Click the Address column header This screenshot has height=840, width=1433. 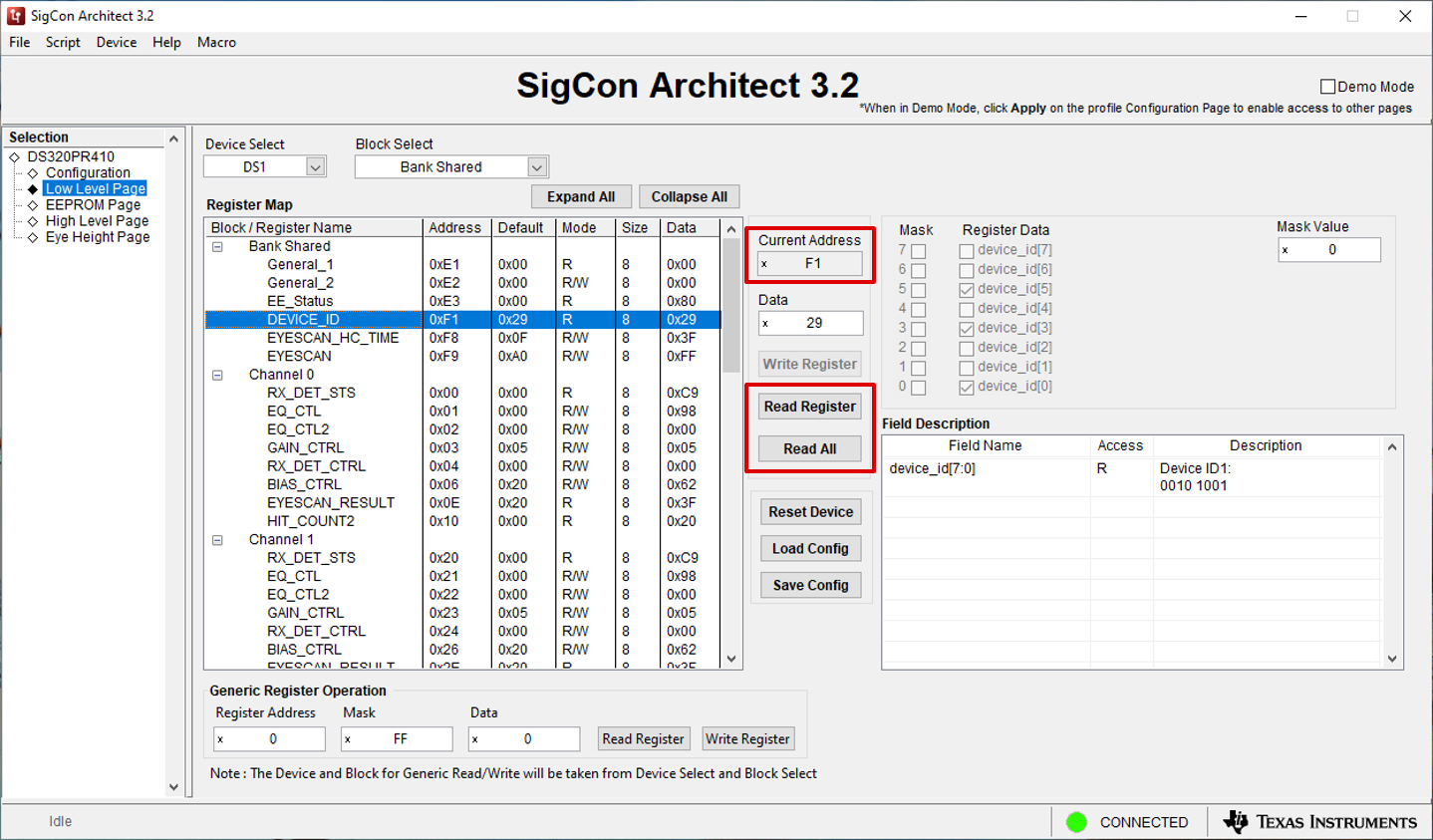(457, 228)
